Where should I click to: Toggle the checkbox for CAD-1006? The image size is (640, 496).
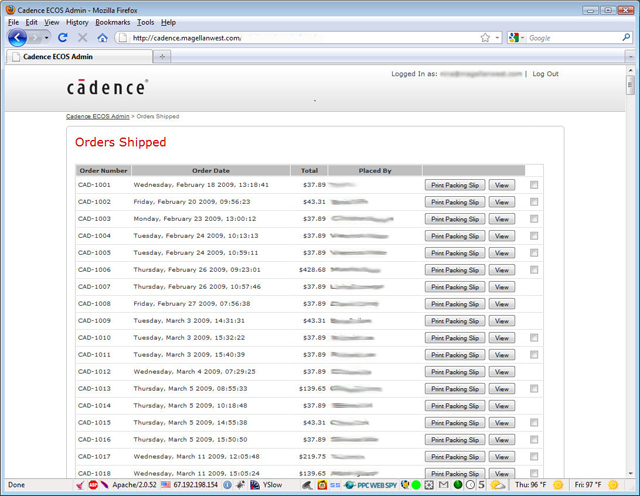tap(534, 270)
